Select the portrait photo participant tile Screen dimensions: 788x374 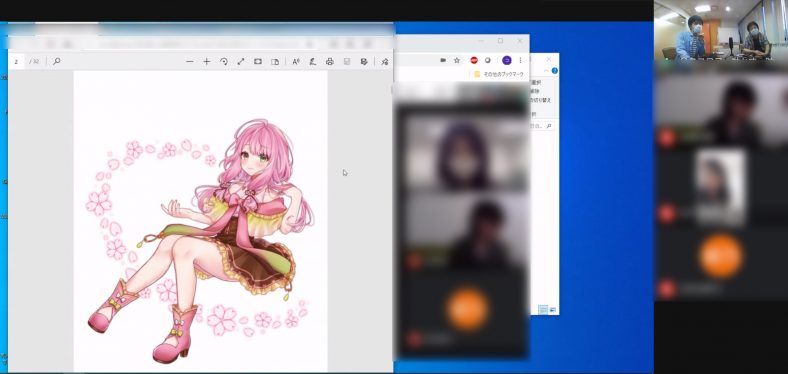721,187
